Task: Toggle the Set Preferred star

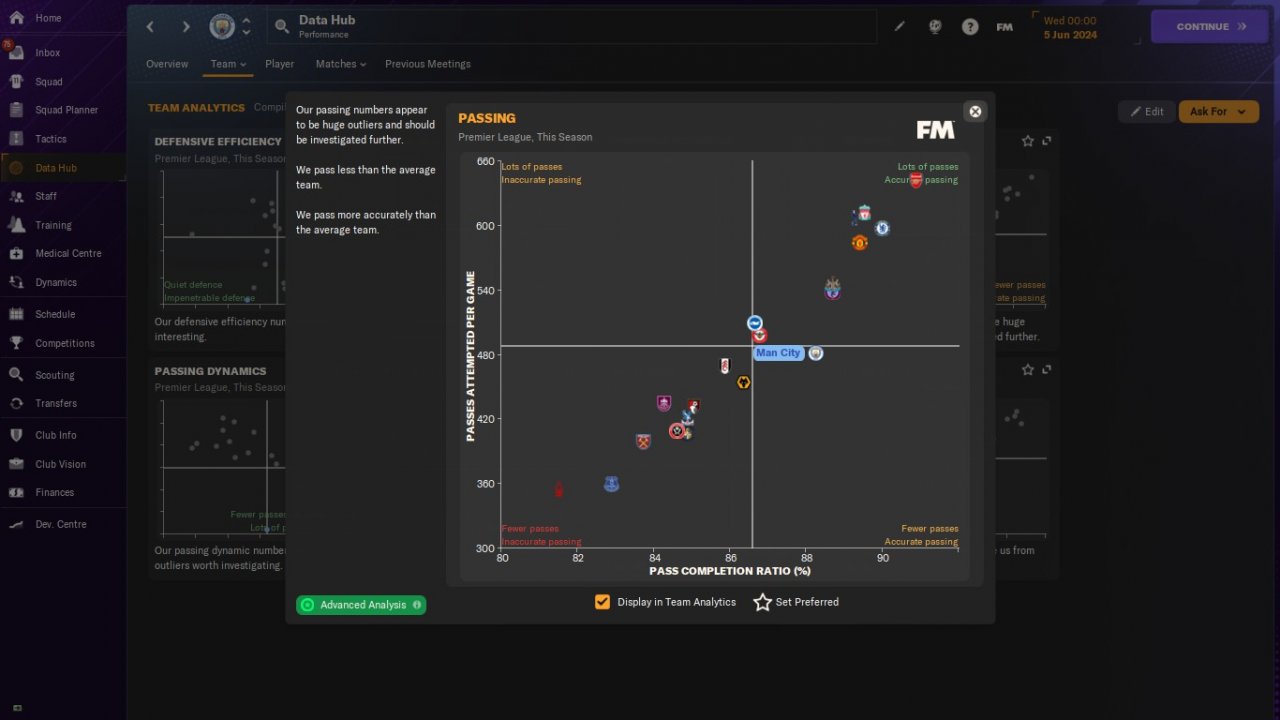Action: pyautogui.click(x=762, y=602)
